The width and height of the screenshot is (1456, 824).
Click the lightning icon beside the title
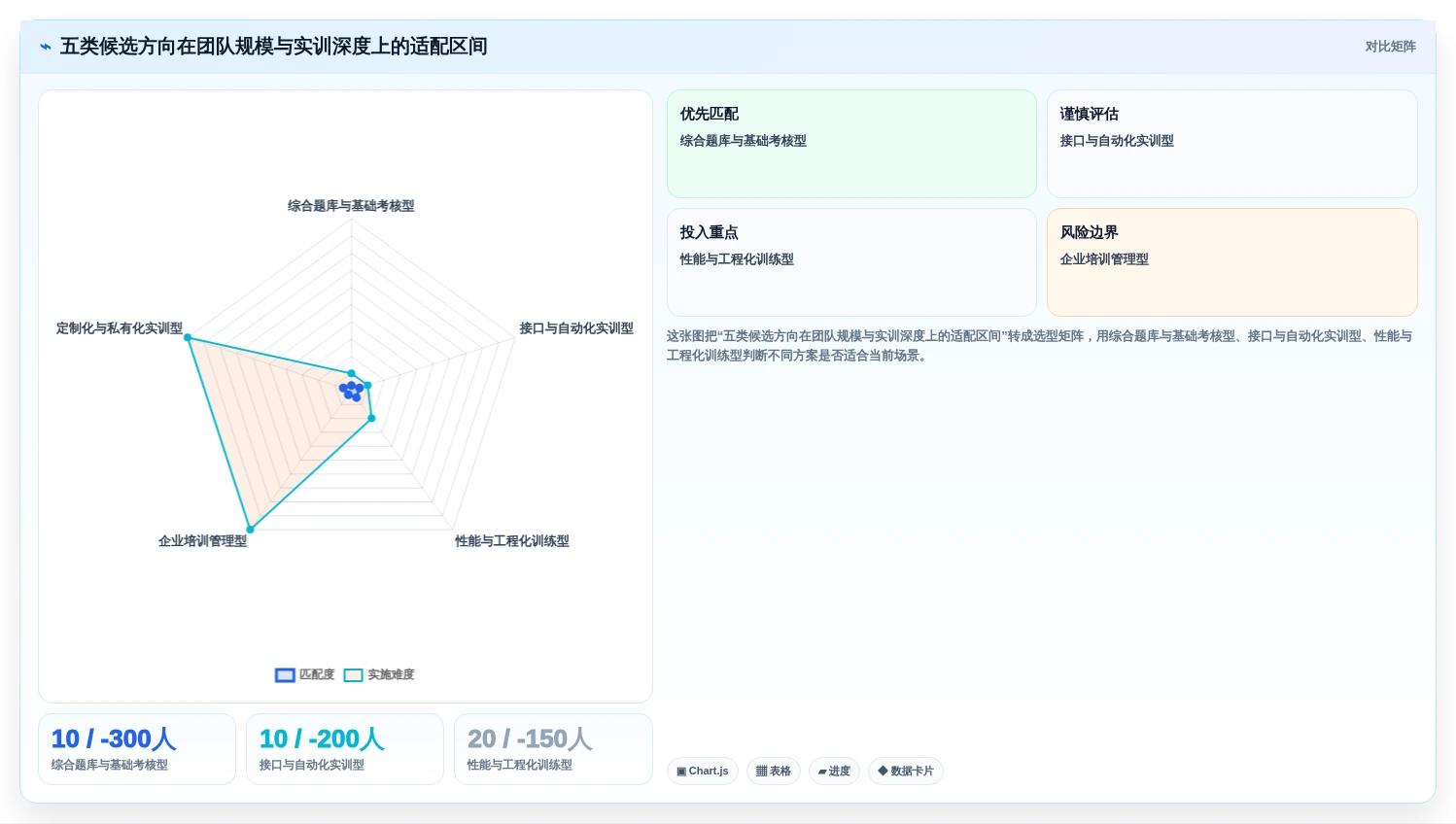pos(45,47)
